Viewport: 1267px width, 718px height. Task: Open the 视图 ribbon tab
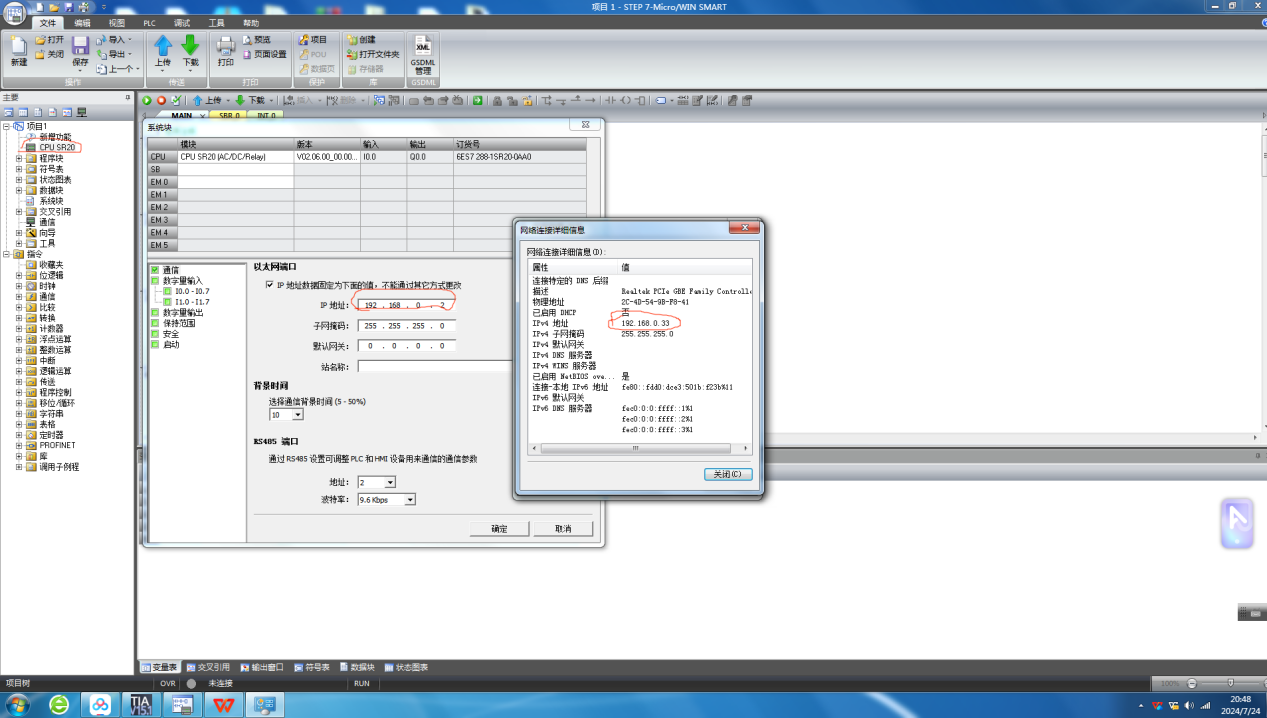pos(117,22)
